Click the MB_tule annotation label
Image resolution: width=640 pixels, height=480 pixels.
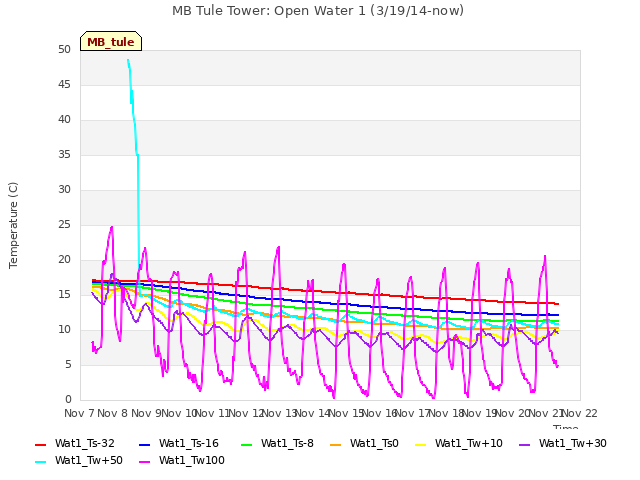[111, 42]
